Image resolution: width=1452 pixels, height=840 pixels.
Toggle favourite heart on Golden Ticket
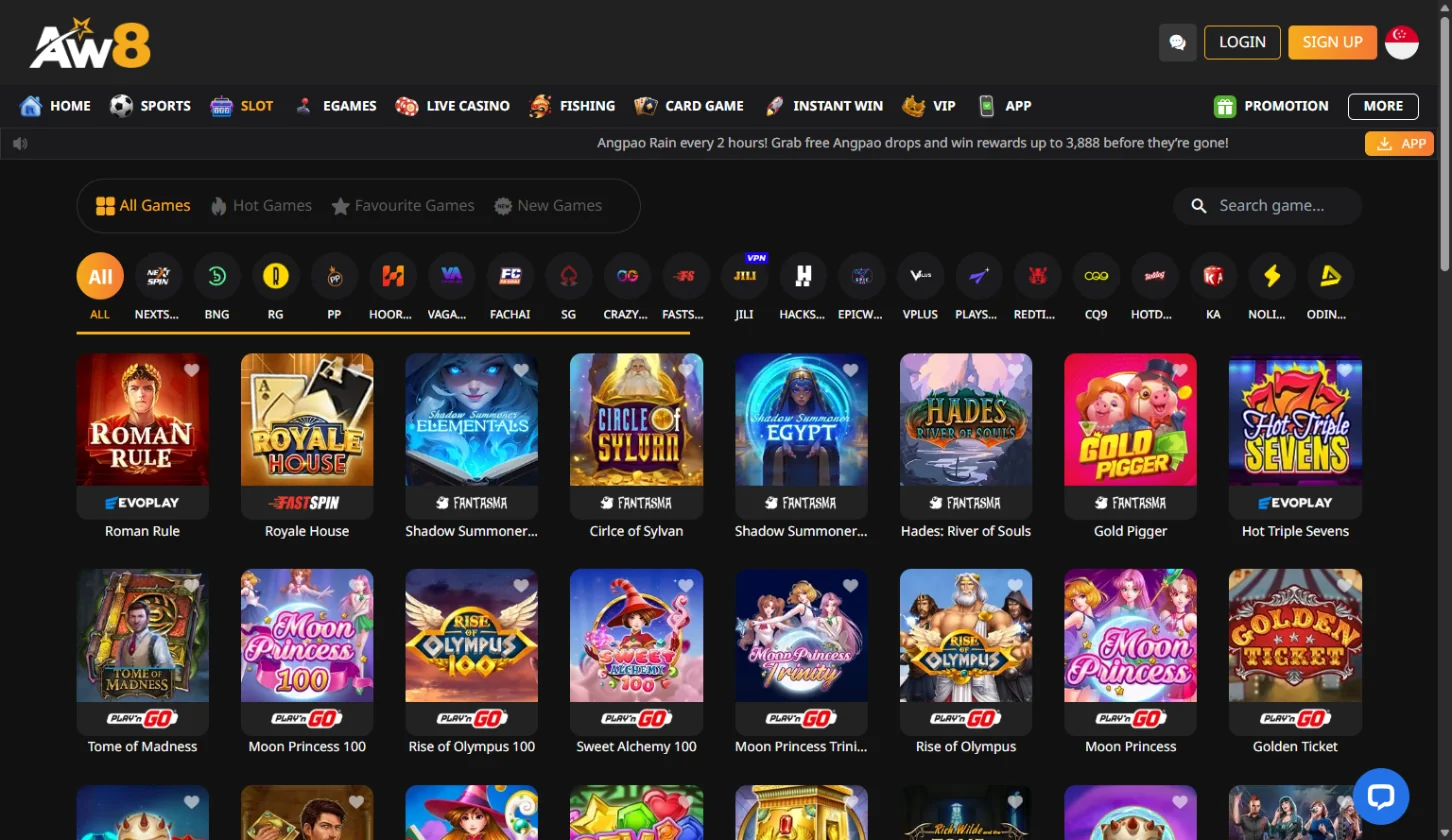(1345, 586)
